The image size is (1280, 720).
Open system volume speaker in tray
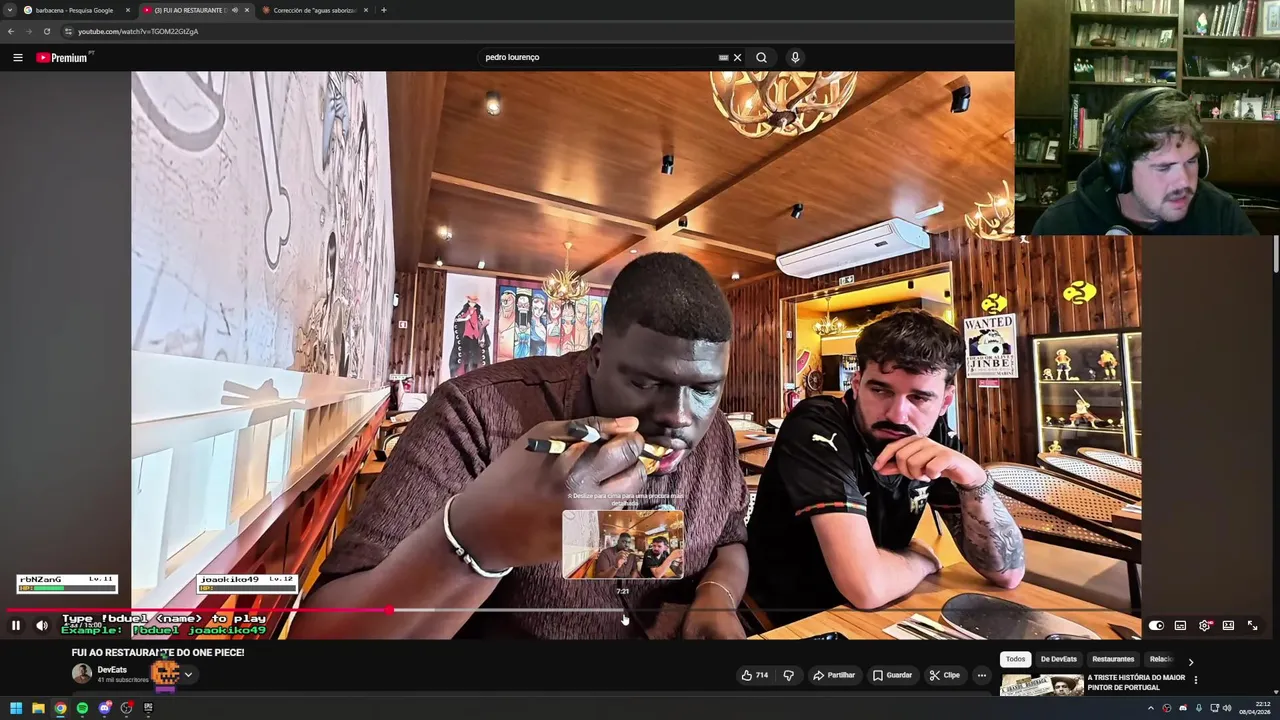pos(1227,708)
